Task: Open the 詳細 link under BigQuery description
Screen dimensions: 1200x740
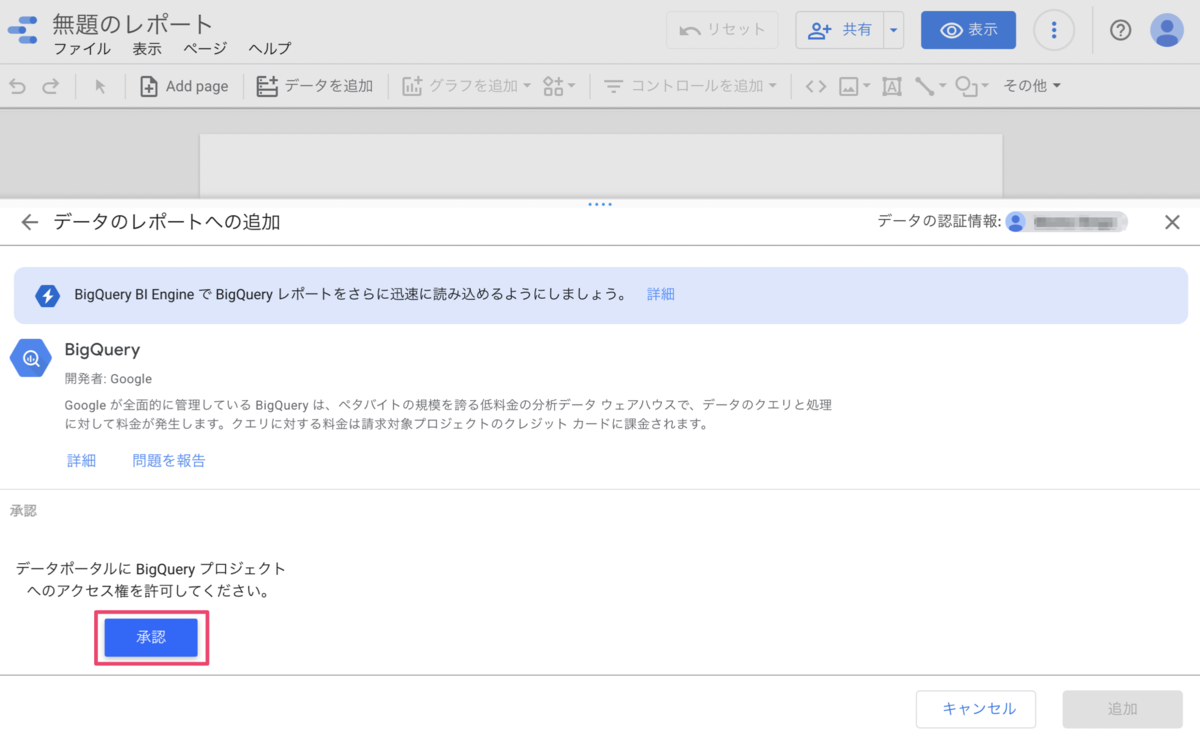Action: click(x=82, y=460)
